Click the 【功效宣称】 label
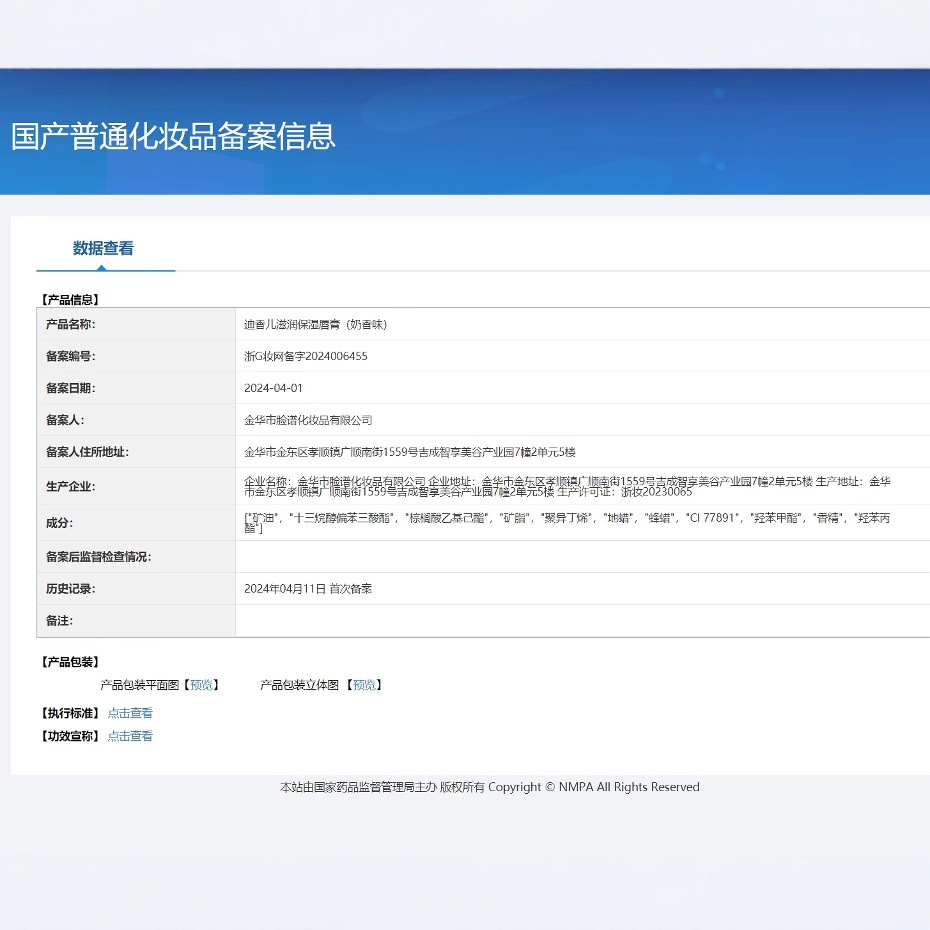Screen dimensions: 930x930 tap(69, 736)
